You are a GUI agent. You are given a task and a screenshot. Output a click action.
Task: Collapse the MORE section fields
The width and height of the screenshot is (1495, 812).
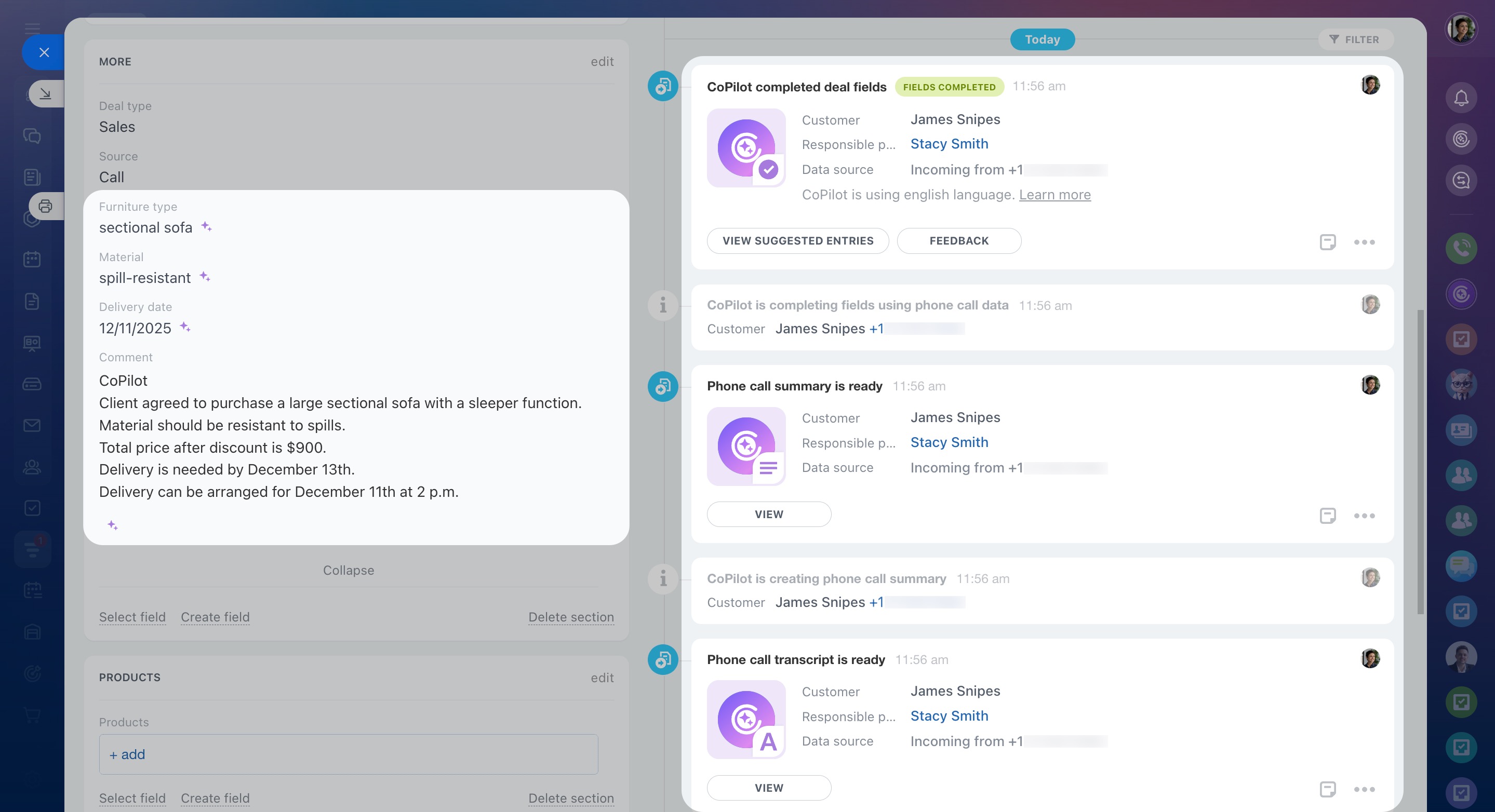(x=348, y=570)
